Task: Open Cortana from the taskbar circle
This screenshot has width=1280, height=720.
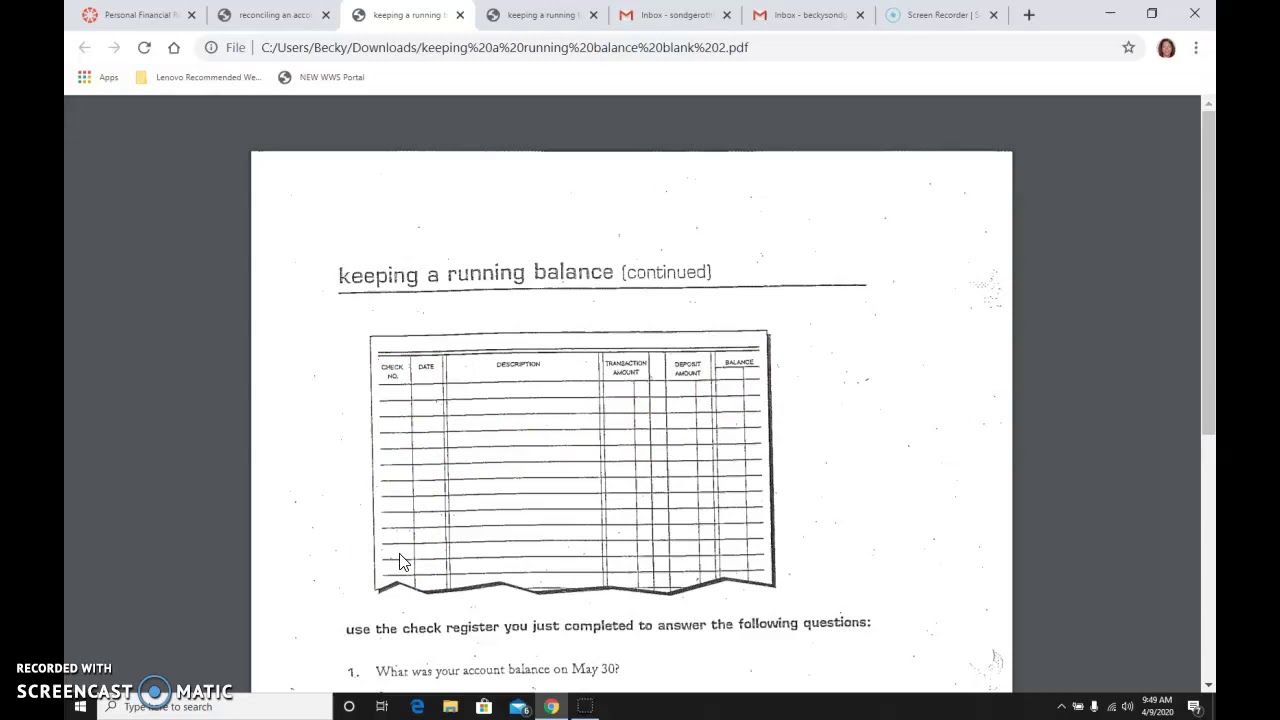Action: (x=349, y=707)
